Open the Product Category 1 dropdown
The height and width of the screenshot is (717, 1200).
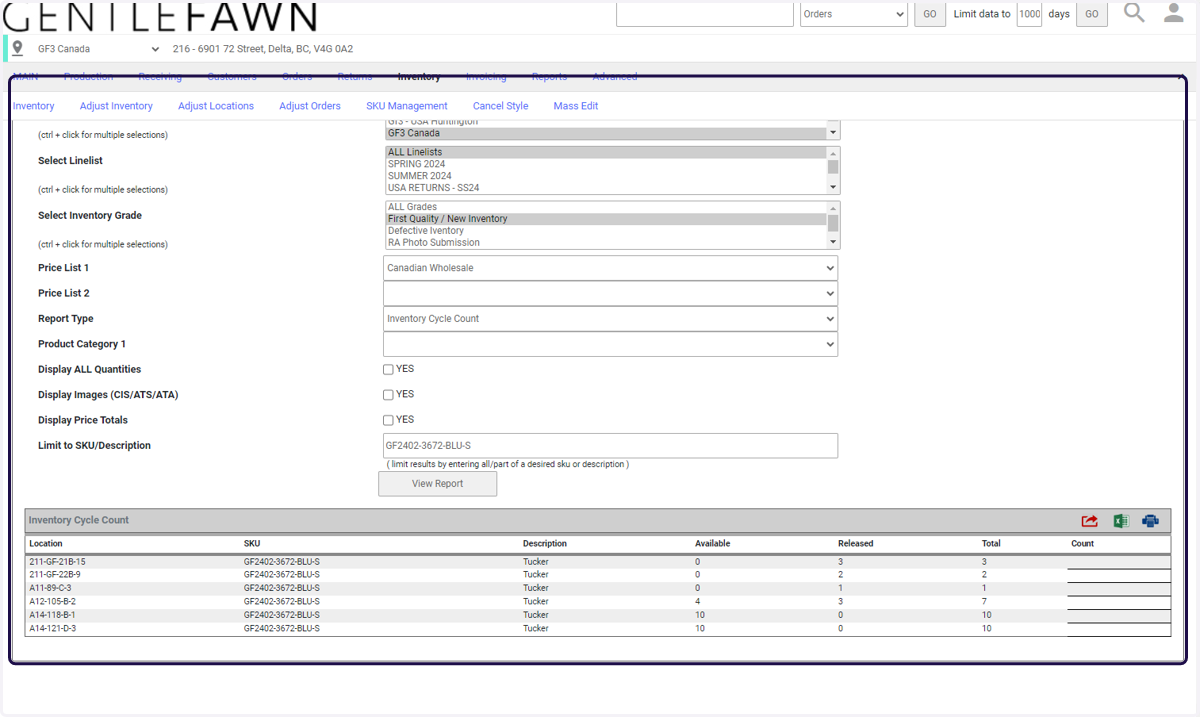click(x=610, y=344)
